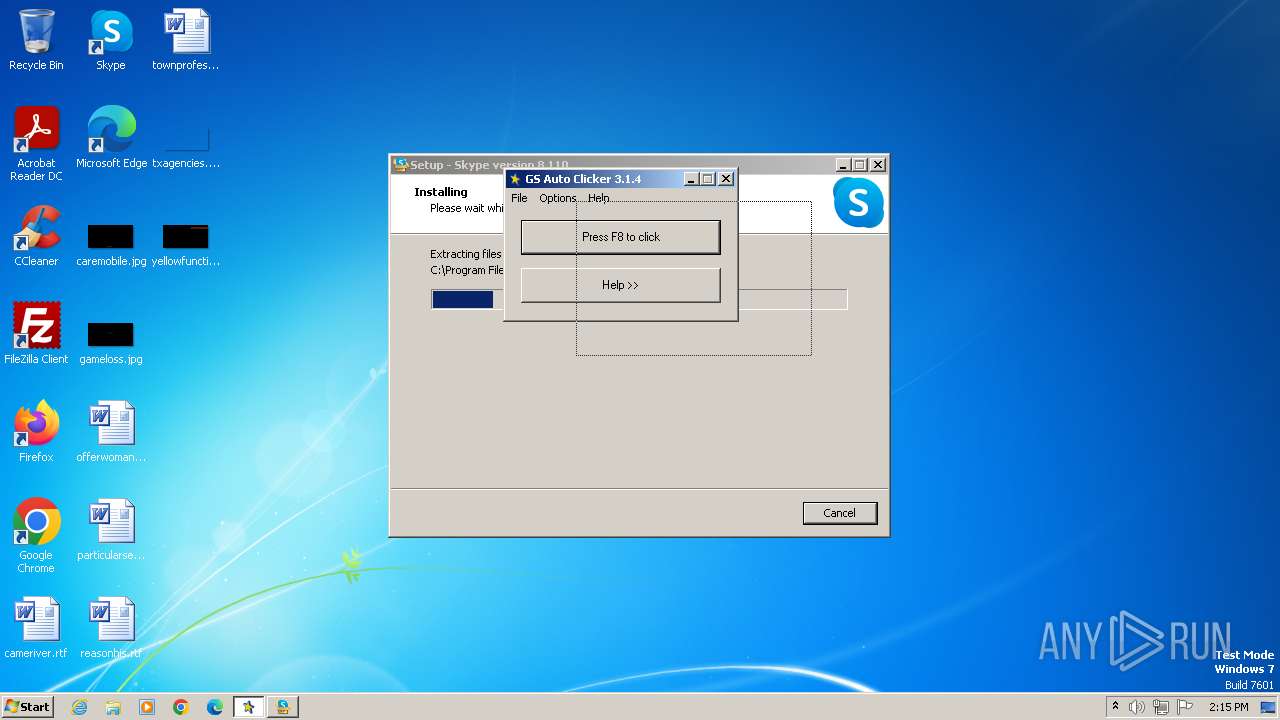Close the GS Auto Clicker window
1280x720 pixels.
[x=726, y=179]
